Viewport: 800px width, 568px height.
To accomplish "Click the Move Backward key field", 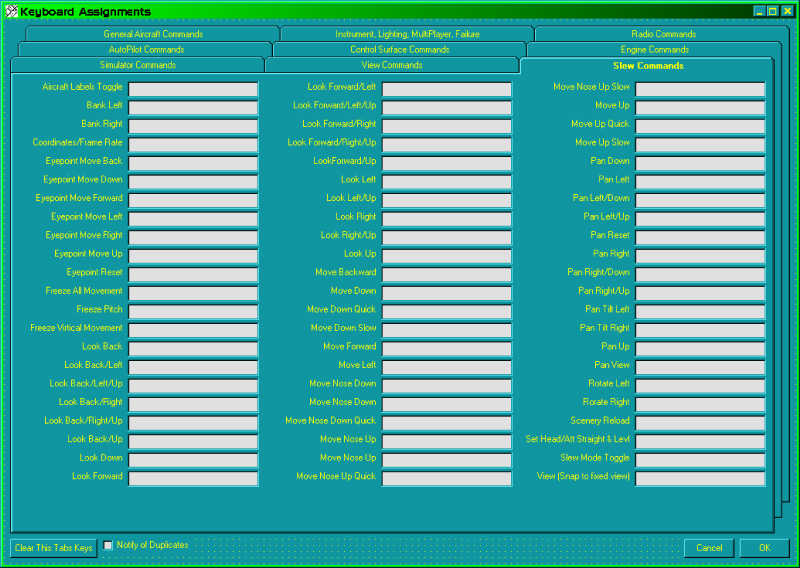I will click(x=446, y=274).
